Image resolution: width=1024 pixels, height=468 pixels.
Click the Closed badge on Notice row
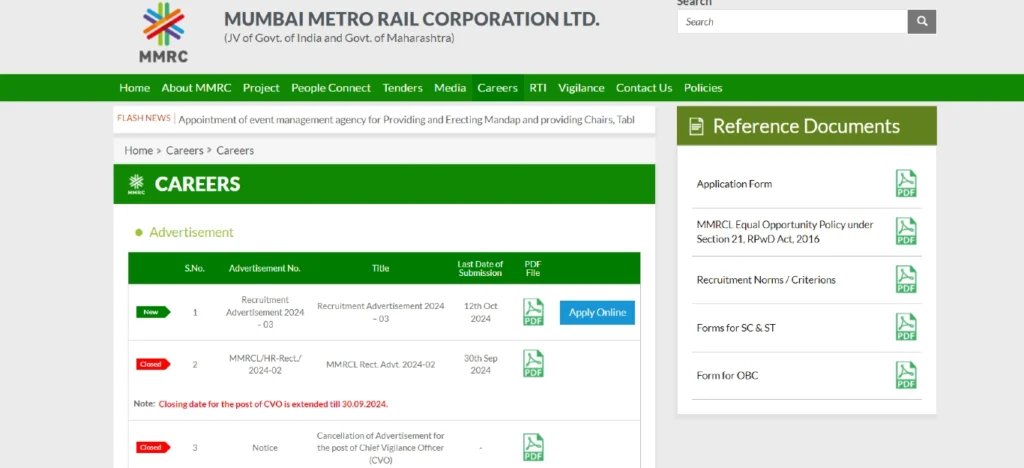pos(153,447)
